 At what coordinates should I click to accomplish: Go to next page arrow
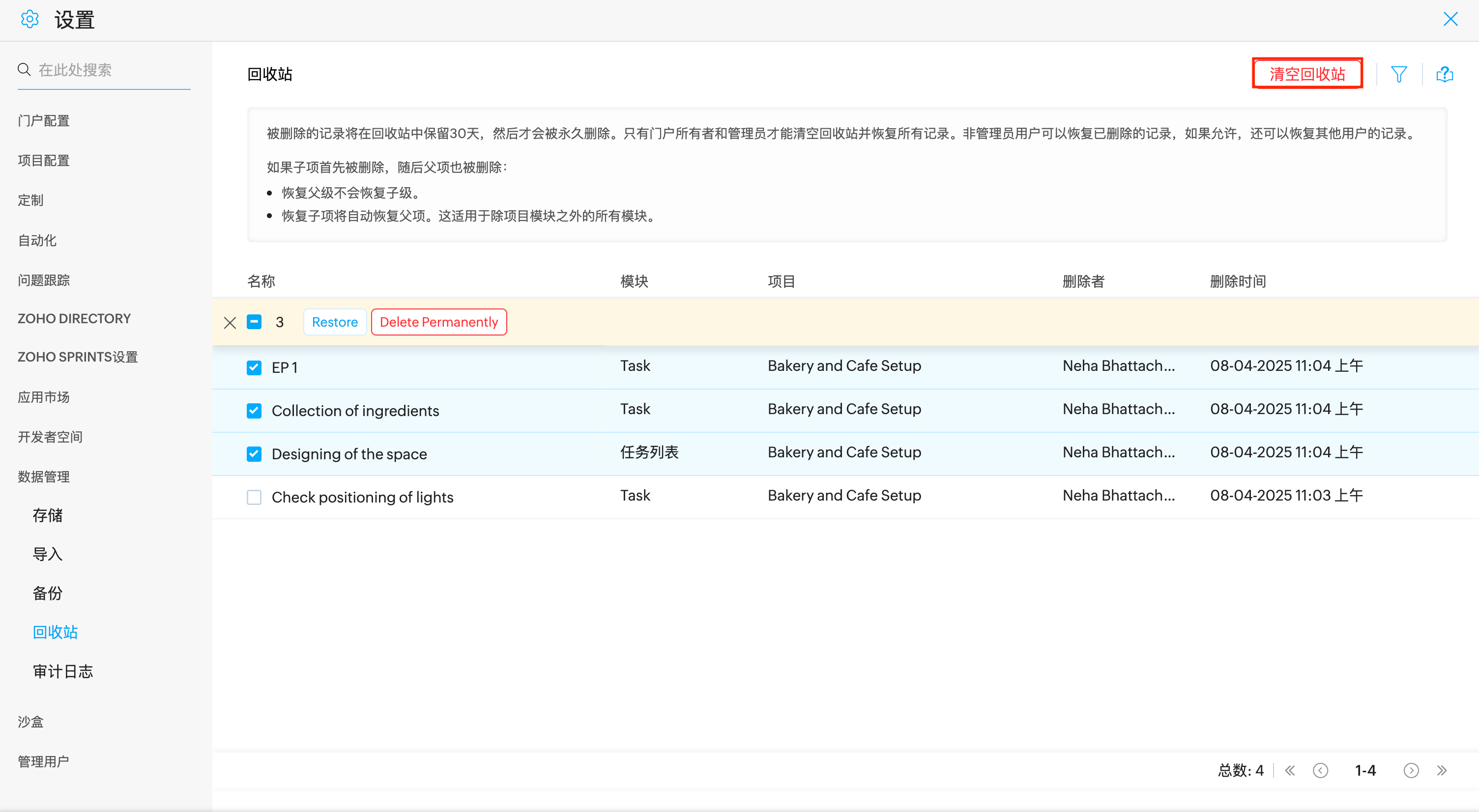click(1411, 770)
